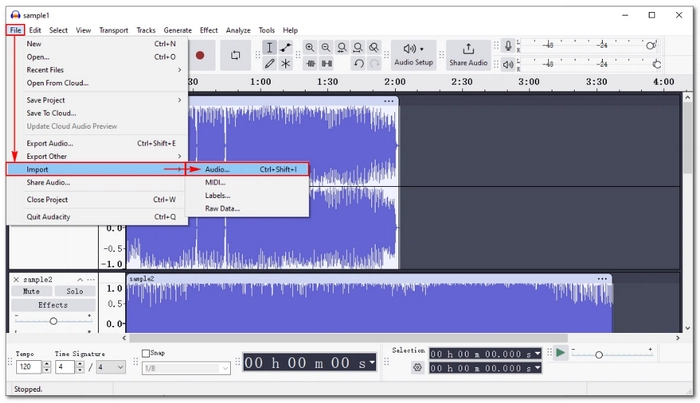This screenshot has width=700, height=403.
Task: Adjust the sample2 gain slider knob
Action: [53, 321]
